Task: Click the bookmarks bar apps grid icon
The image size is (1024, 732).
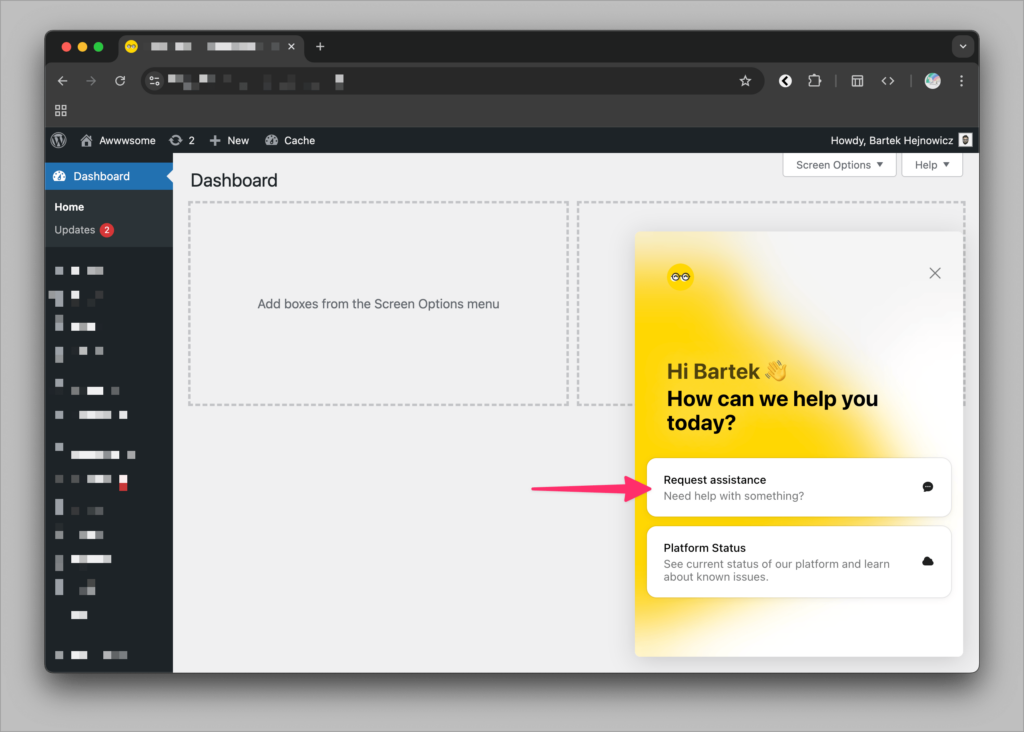Action: (61, 110)
